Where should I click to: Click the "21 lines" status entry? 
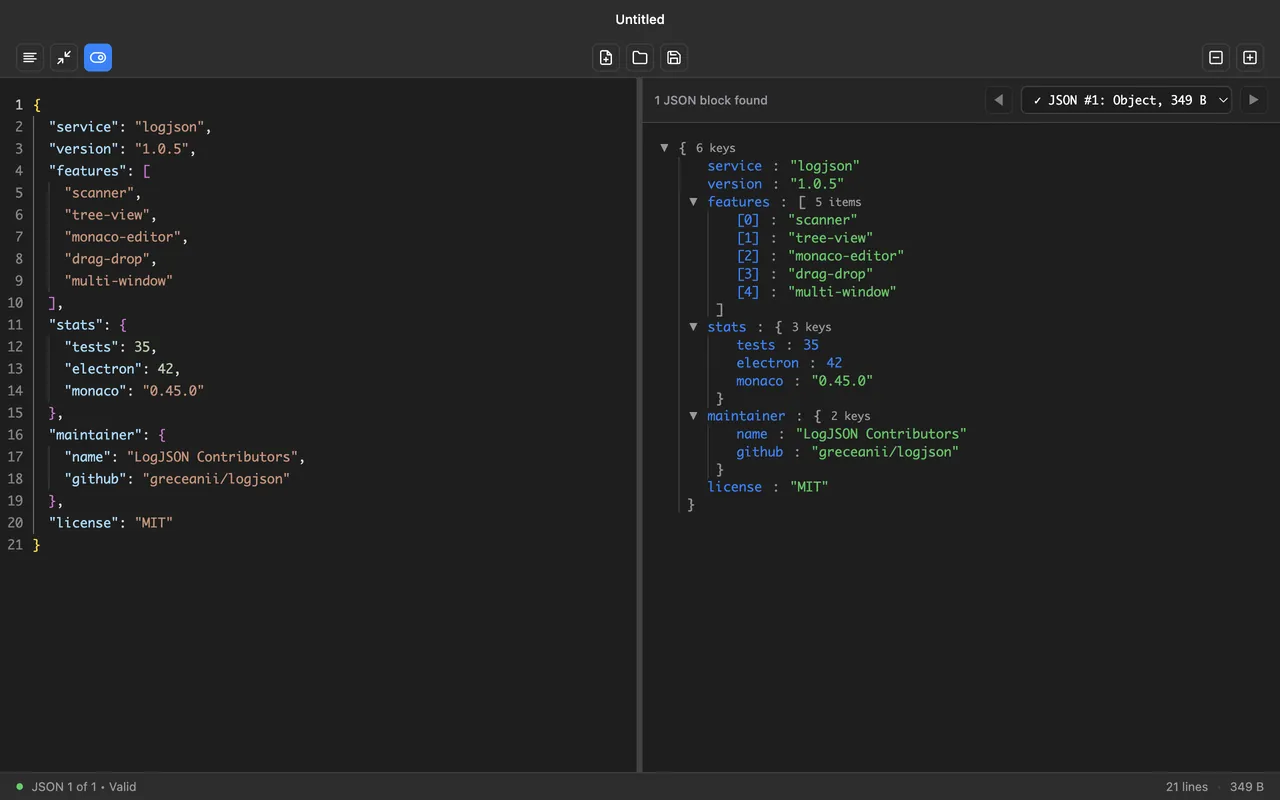click(1187, 787)
